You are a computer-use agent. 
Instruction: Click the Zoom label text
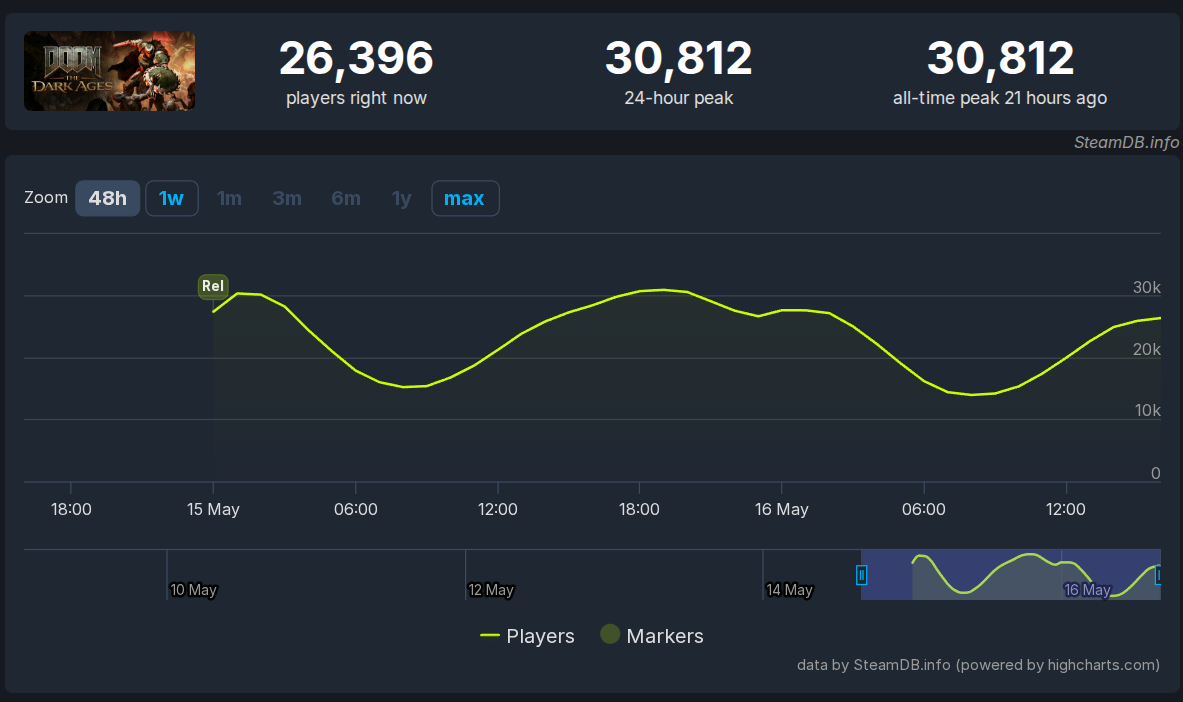[46, 198]
